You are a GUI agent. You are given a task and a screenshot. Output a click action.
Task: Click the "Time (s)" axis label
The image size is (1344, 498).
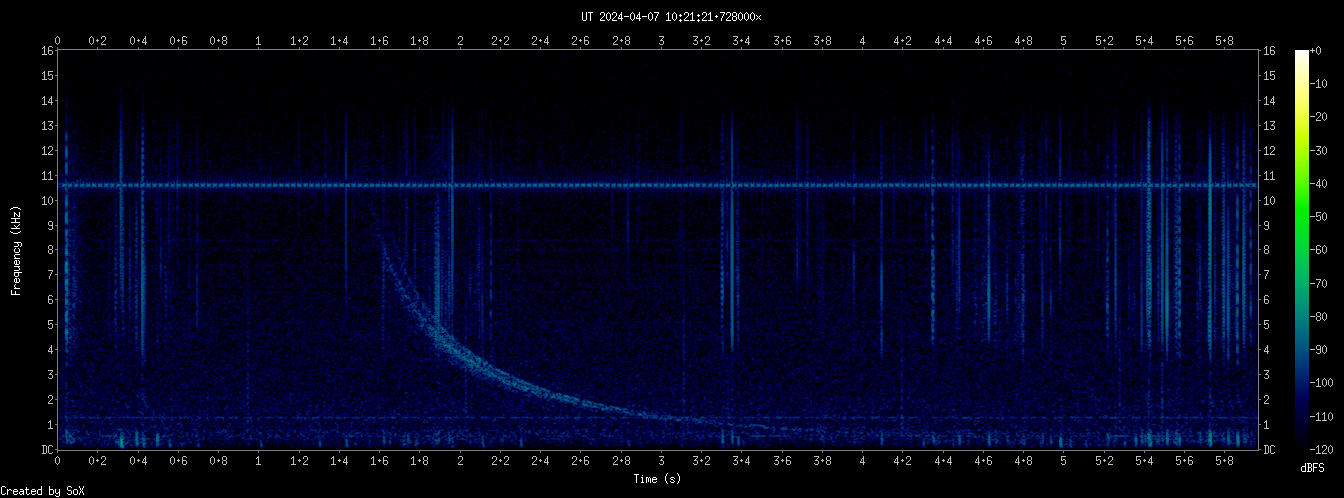658,479
